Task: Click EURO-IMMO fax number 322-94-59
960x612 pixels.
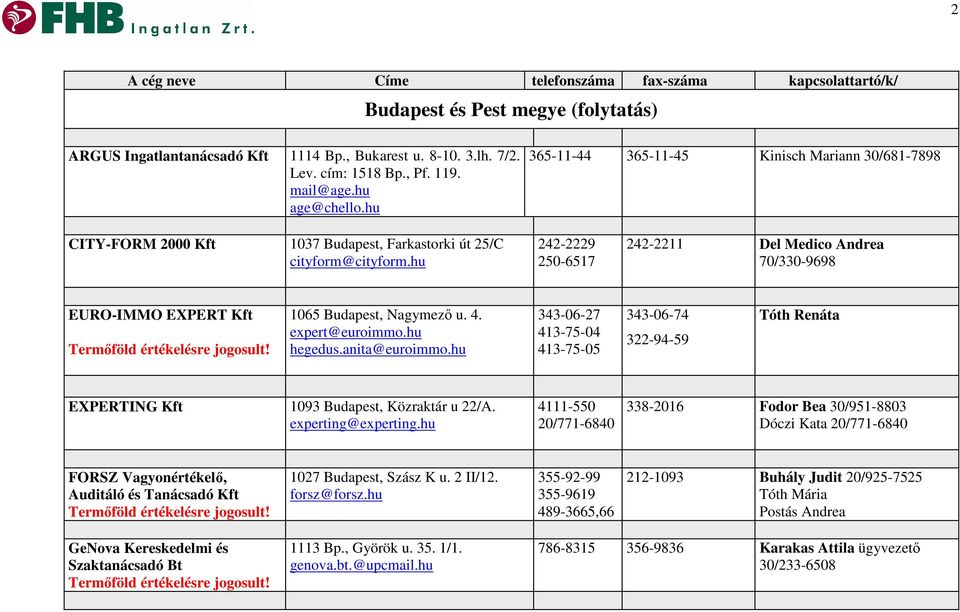Action: [x=657, y=340]
